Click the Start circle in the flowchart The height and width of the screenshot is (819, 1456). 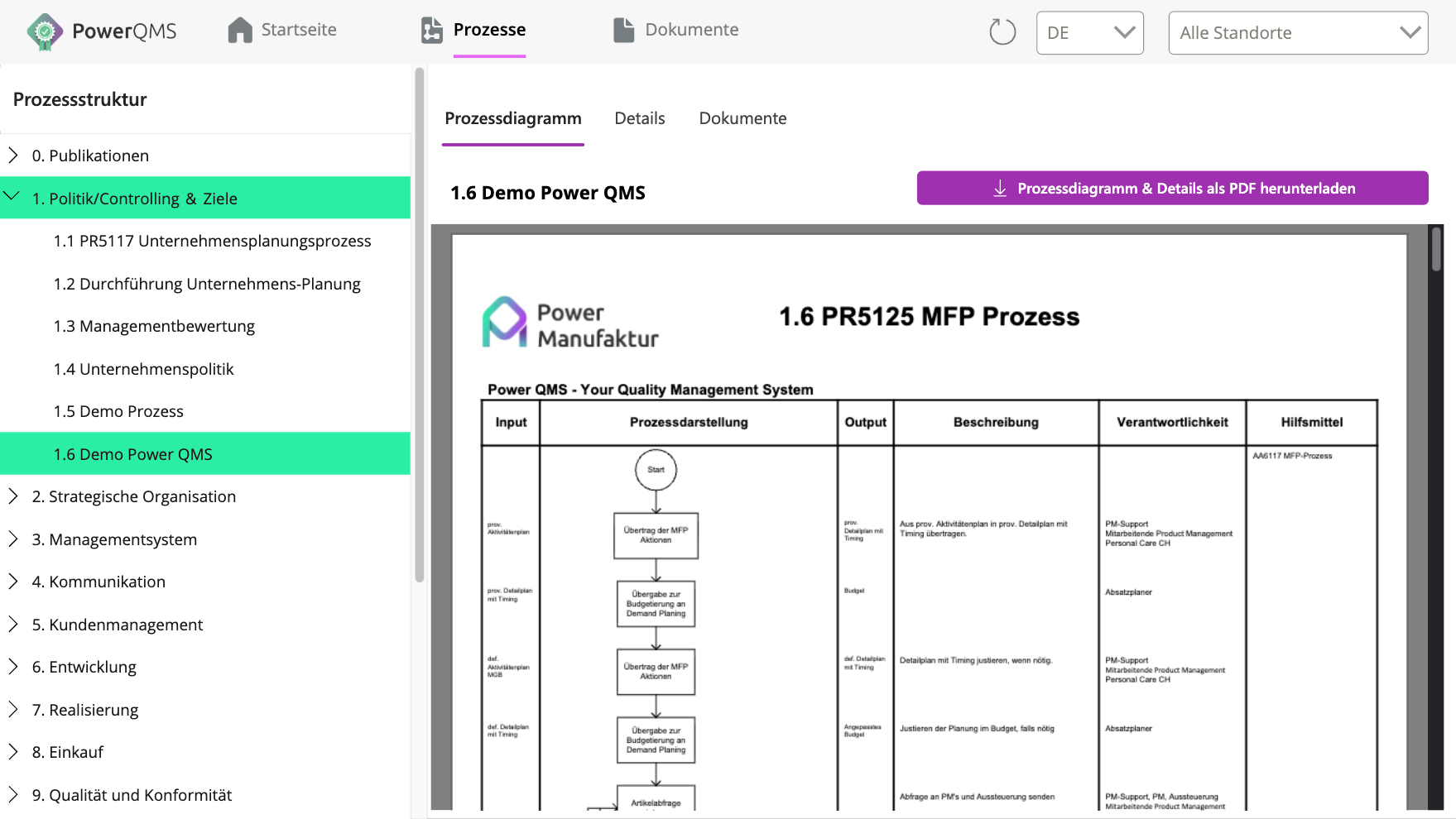point(656,470)
